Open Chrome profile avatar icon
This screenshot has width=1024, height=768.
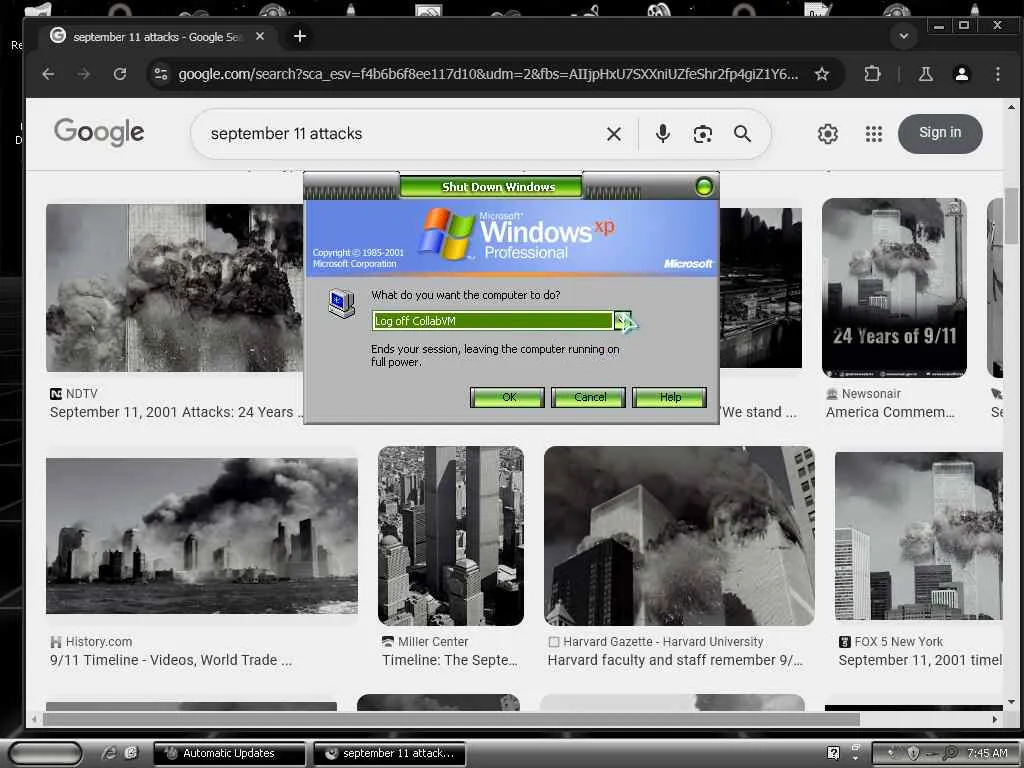(x=961, y=74)
